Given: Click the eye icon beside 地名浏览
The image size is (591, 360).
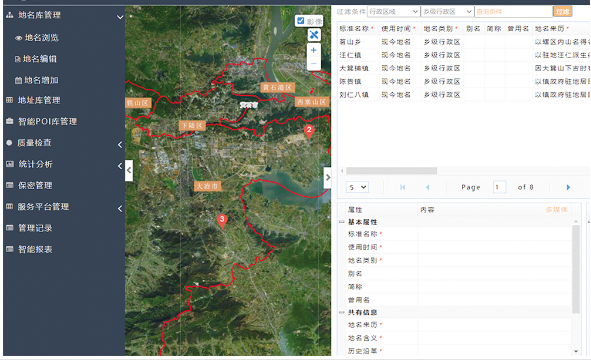Looking at the screenshot, I should 18,38.
